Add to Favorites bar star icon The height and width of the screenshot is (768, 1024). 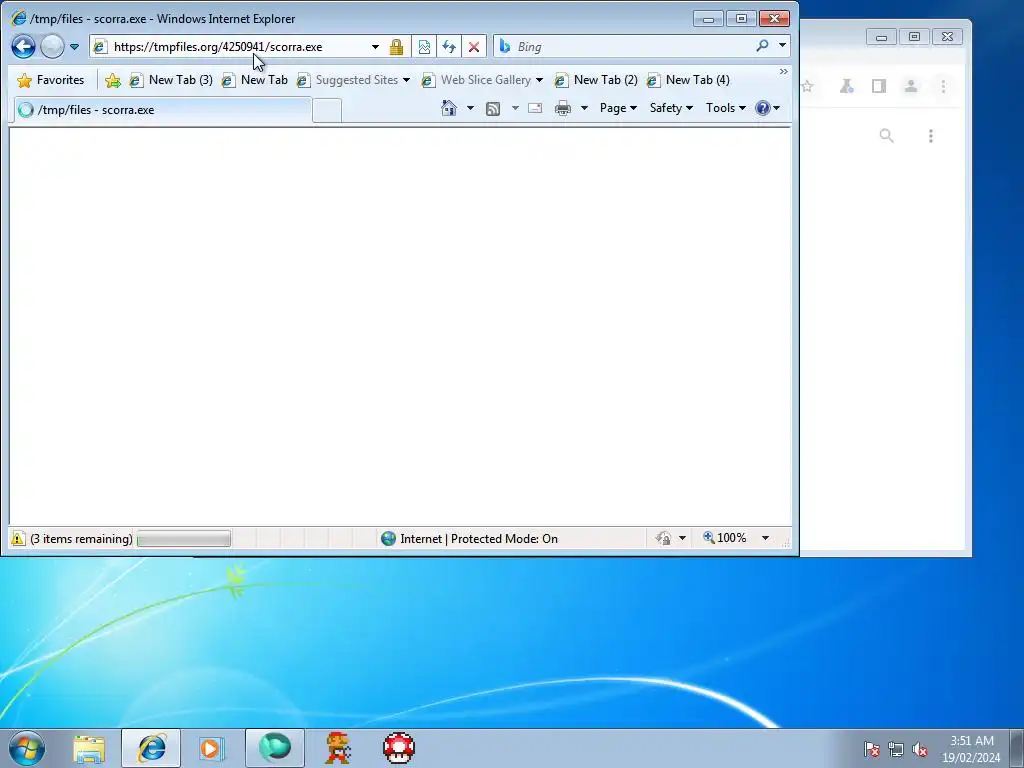coord(113,80)
